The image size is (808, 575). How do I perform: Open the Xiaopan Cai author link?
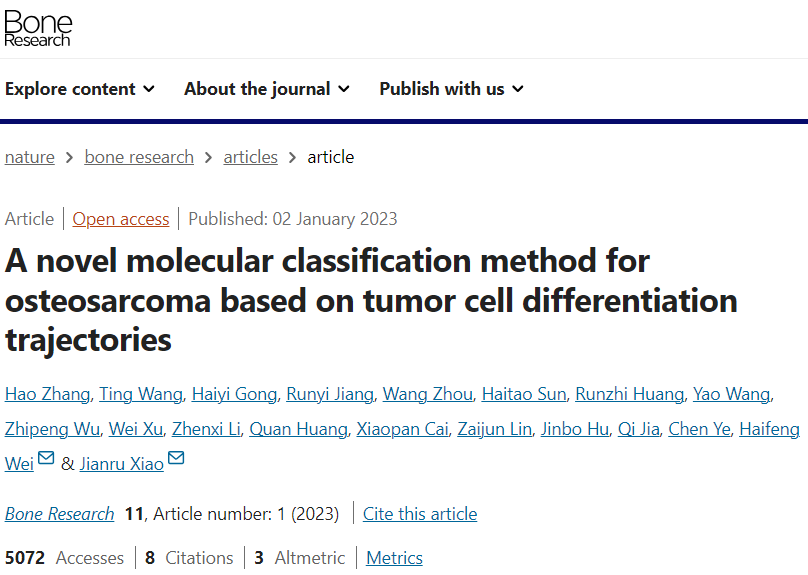coord(402,429)
